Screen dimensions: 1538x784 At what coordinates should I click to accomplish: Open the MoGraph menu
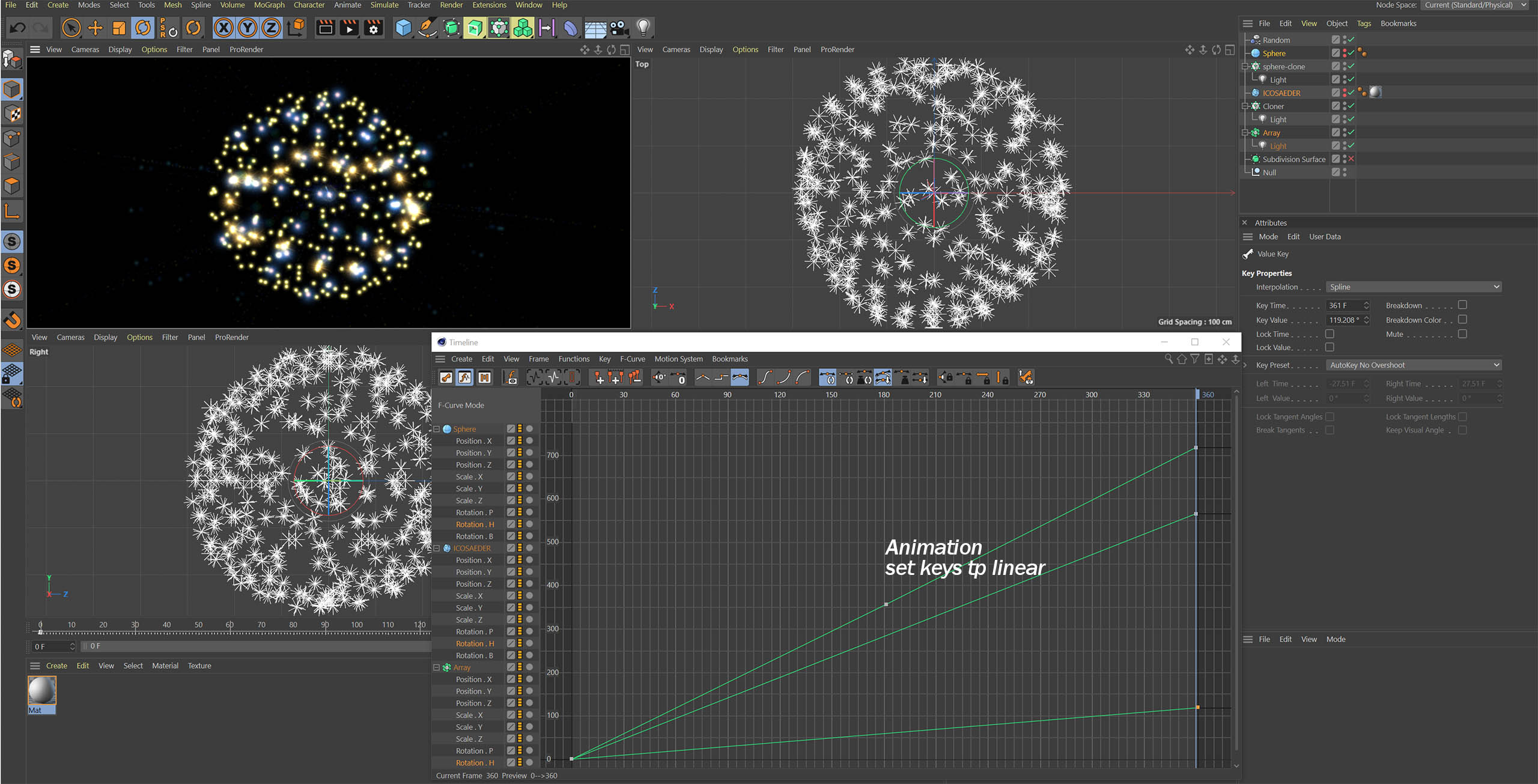(269, 5)
